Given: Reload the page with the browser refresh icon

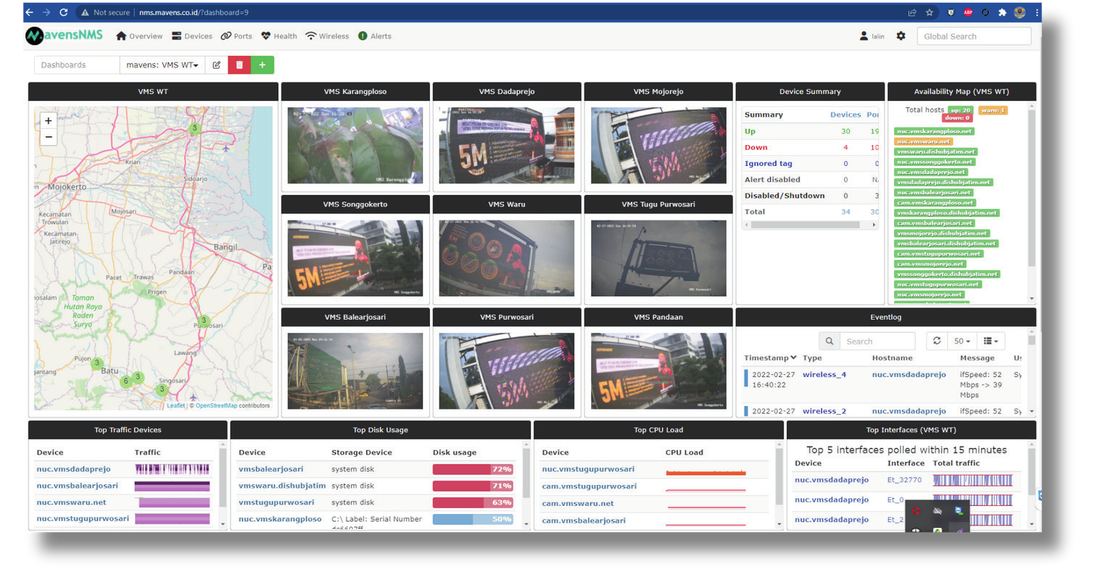Looking at the screenshot, I should [63, 12].
